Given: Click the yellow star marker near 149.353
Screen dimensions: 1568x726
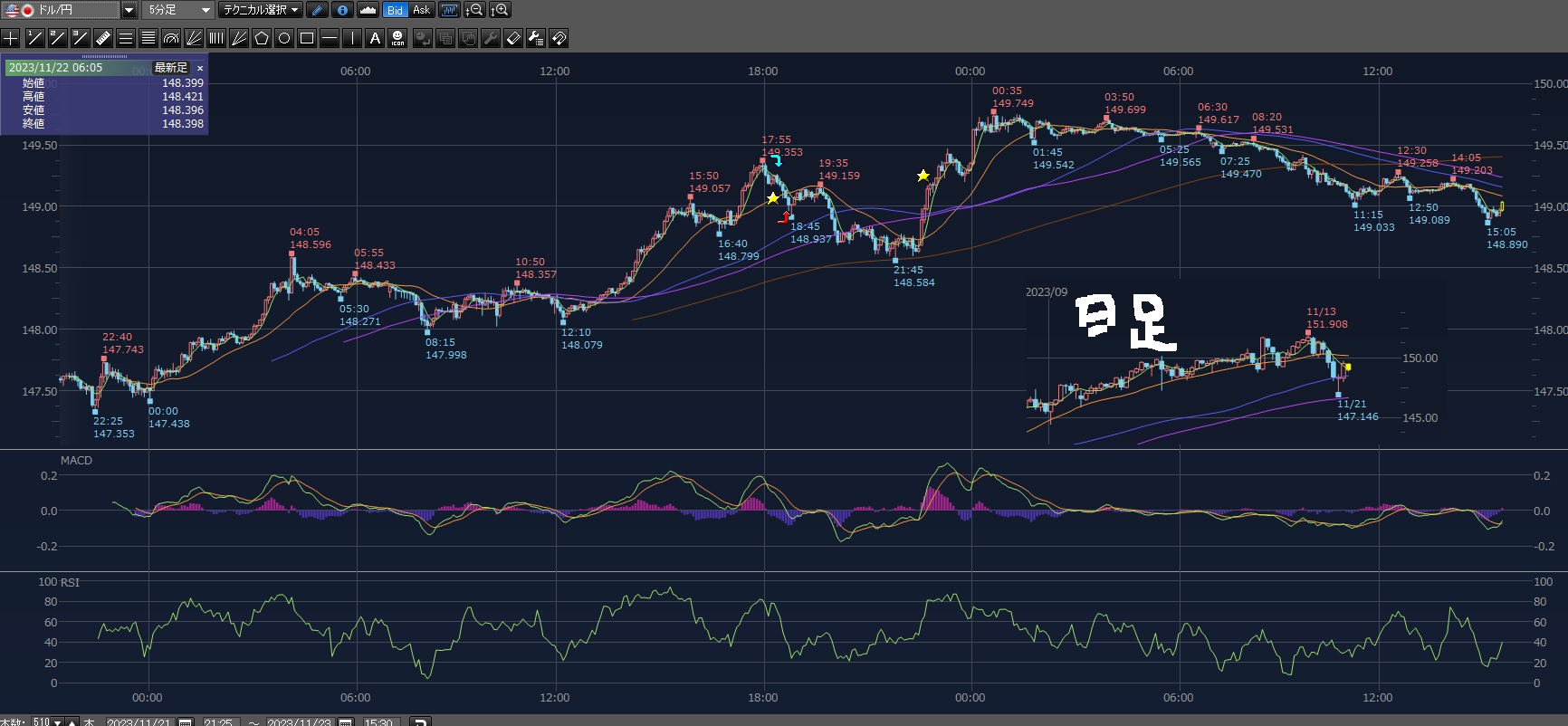Looking at the screenshot, I should [772, 198].
